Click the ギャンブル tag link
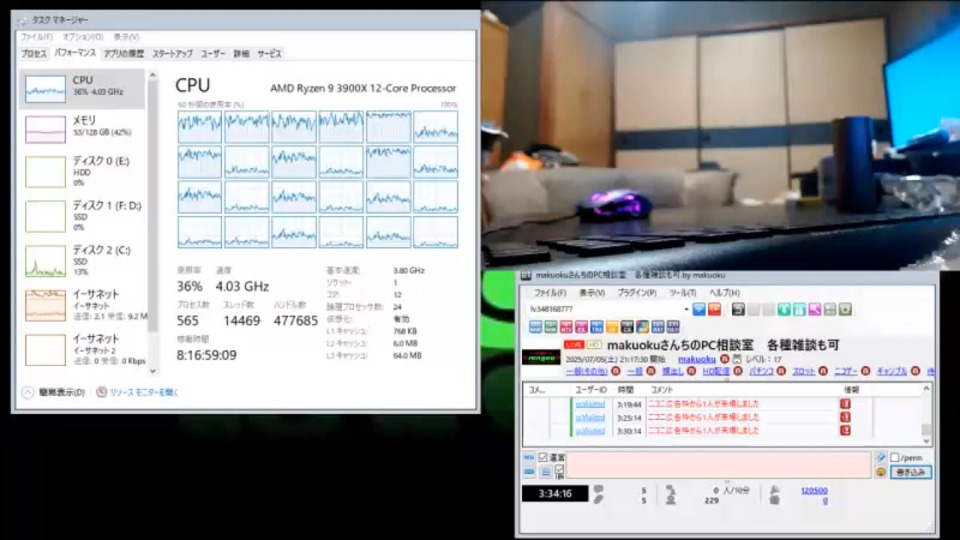This screenshot has width=960, height=540. point(892,371)
